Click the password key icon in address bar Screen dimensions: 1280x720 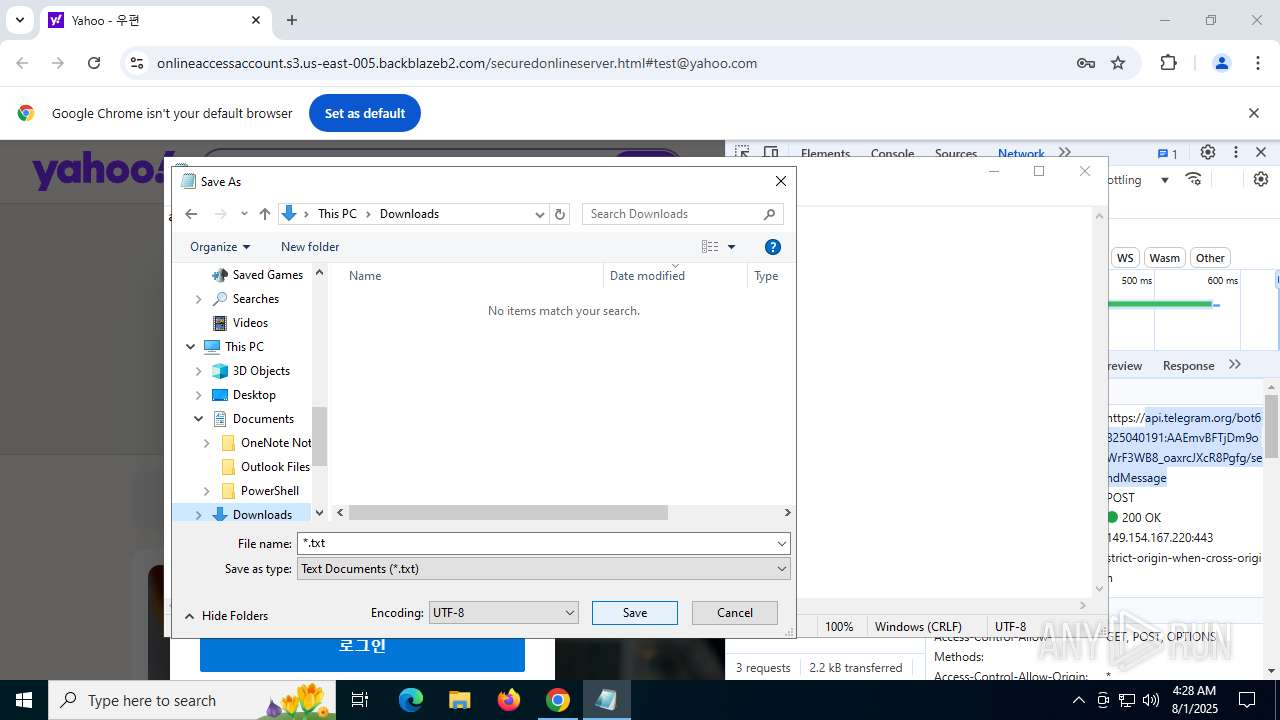[x=1086, y=63]
